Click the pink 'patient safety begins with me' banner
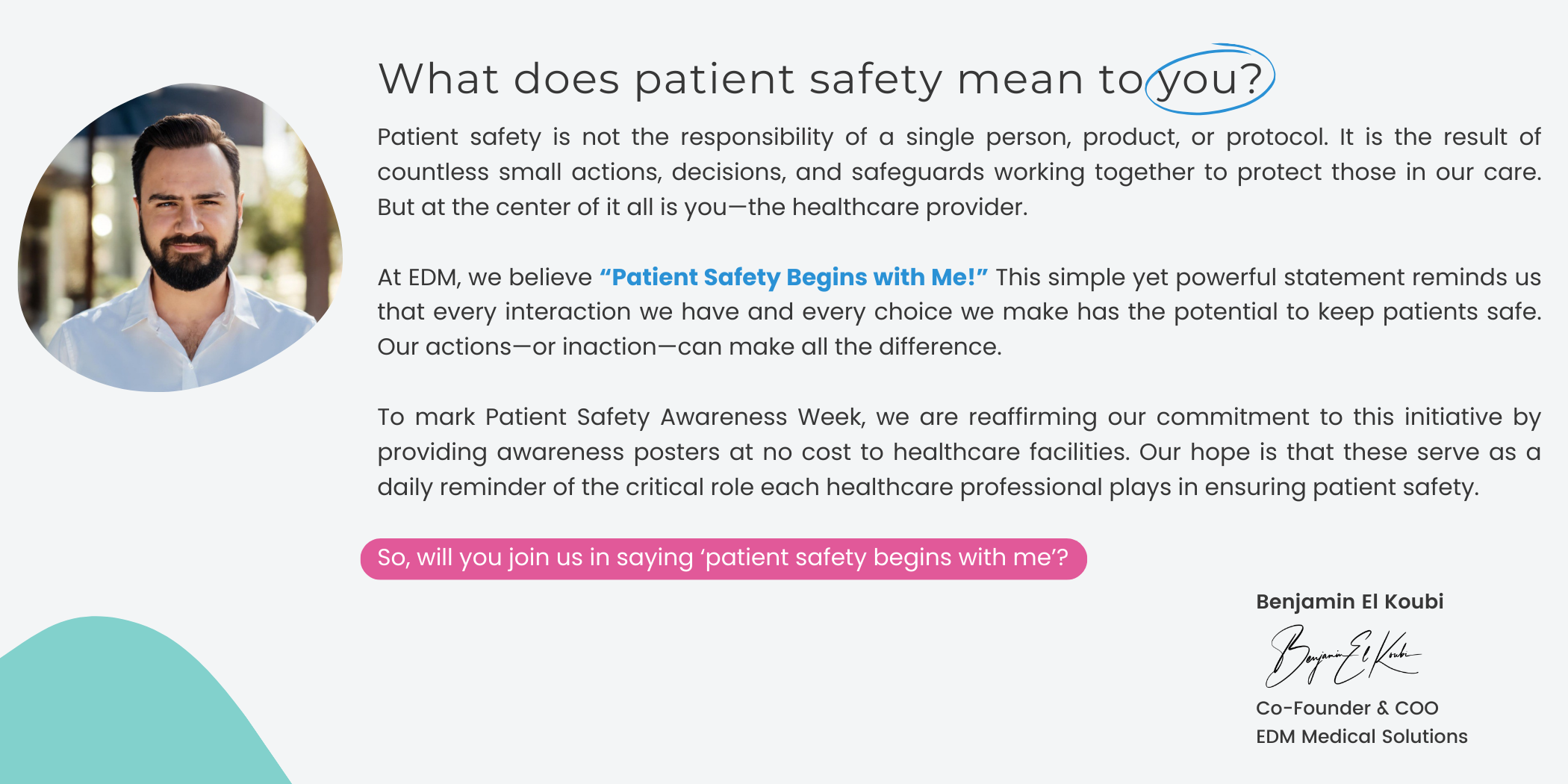1568x784 pixels. (723, 559)
